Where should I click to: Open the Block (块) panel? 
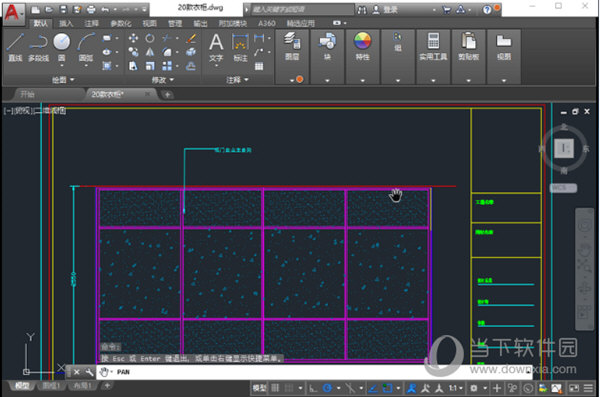pyautogui.click(x=328, y=46)
